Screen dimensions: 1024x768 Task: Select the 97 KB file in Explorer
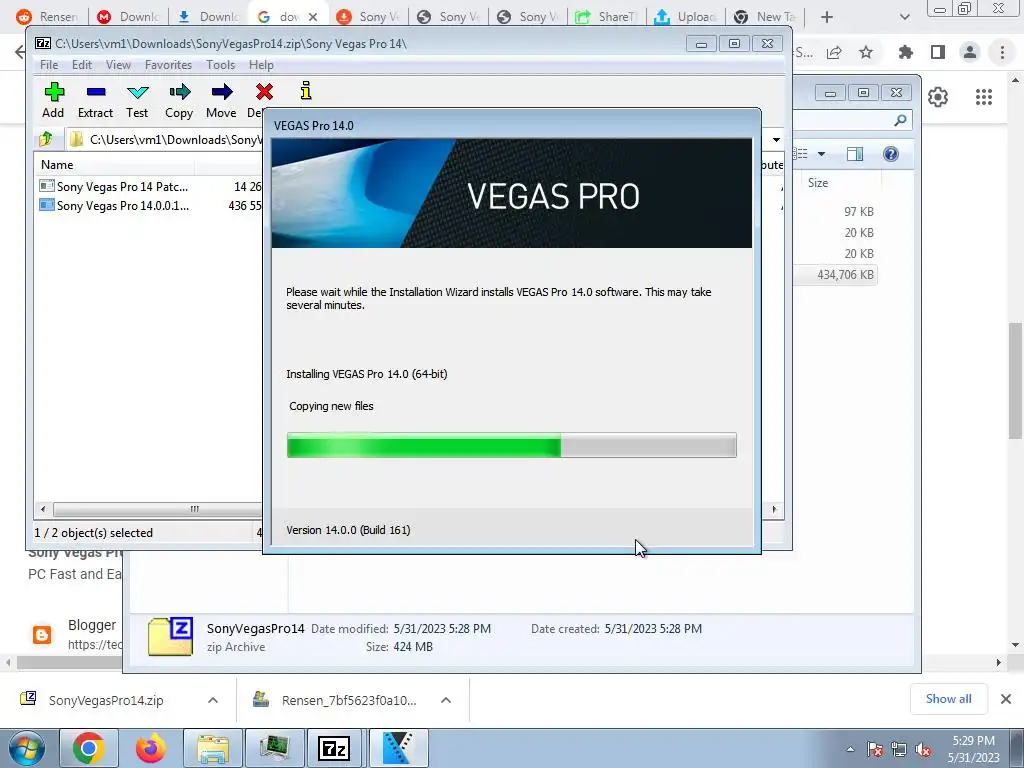859,212
